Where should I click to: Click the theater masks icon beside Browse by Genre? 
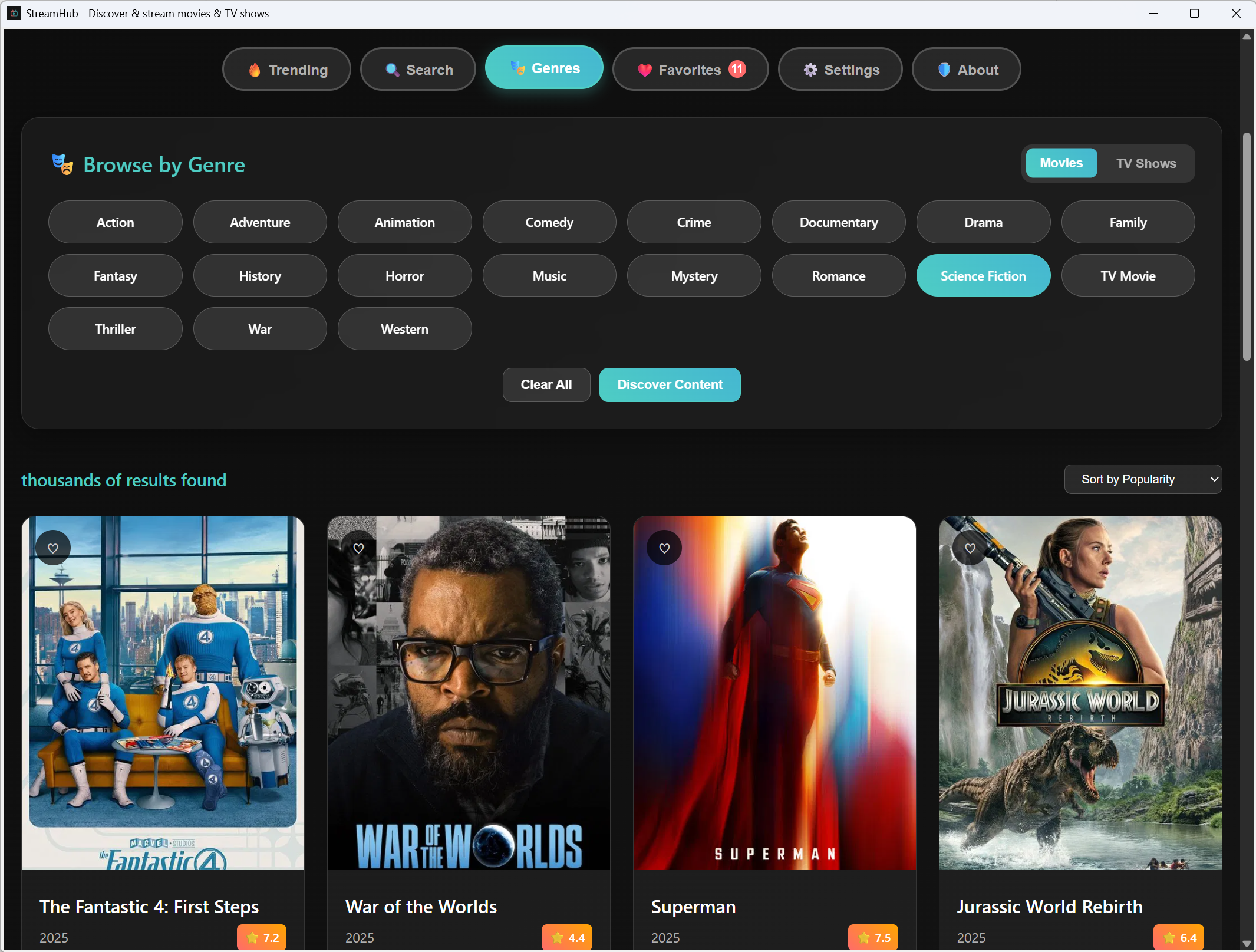(62, 164)
